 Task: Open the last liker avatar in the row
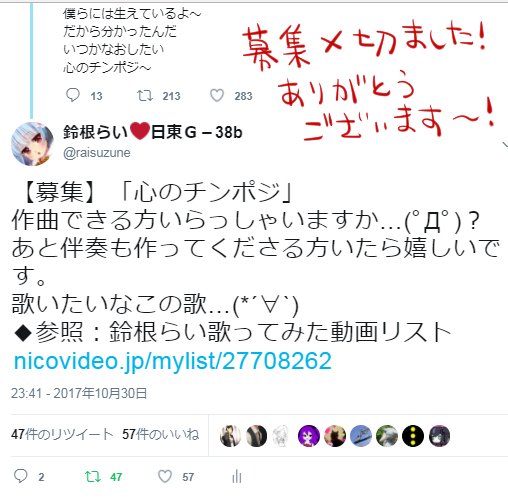(x=439, y=436)
